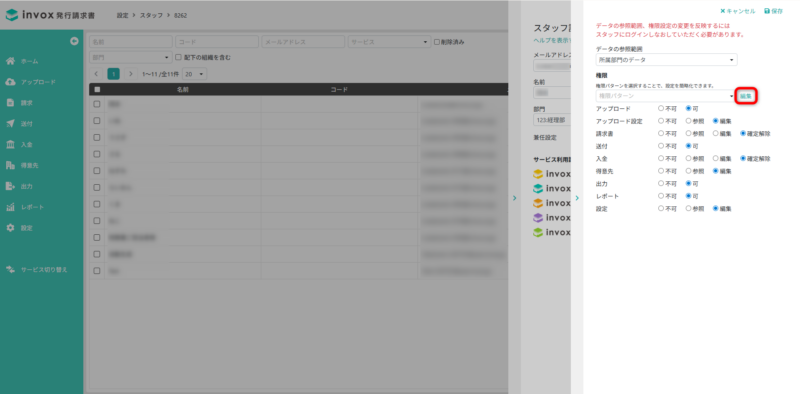Click the ヘルプを表示 link
This screenshot has width=800, height=394.
(552, 40)
